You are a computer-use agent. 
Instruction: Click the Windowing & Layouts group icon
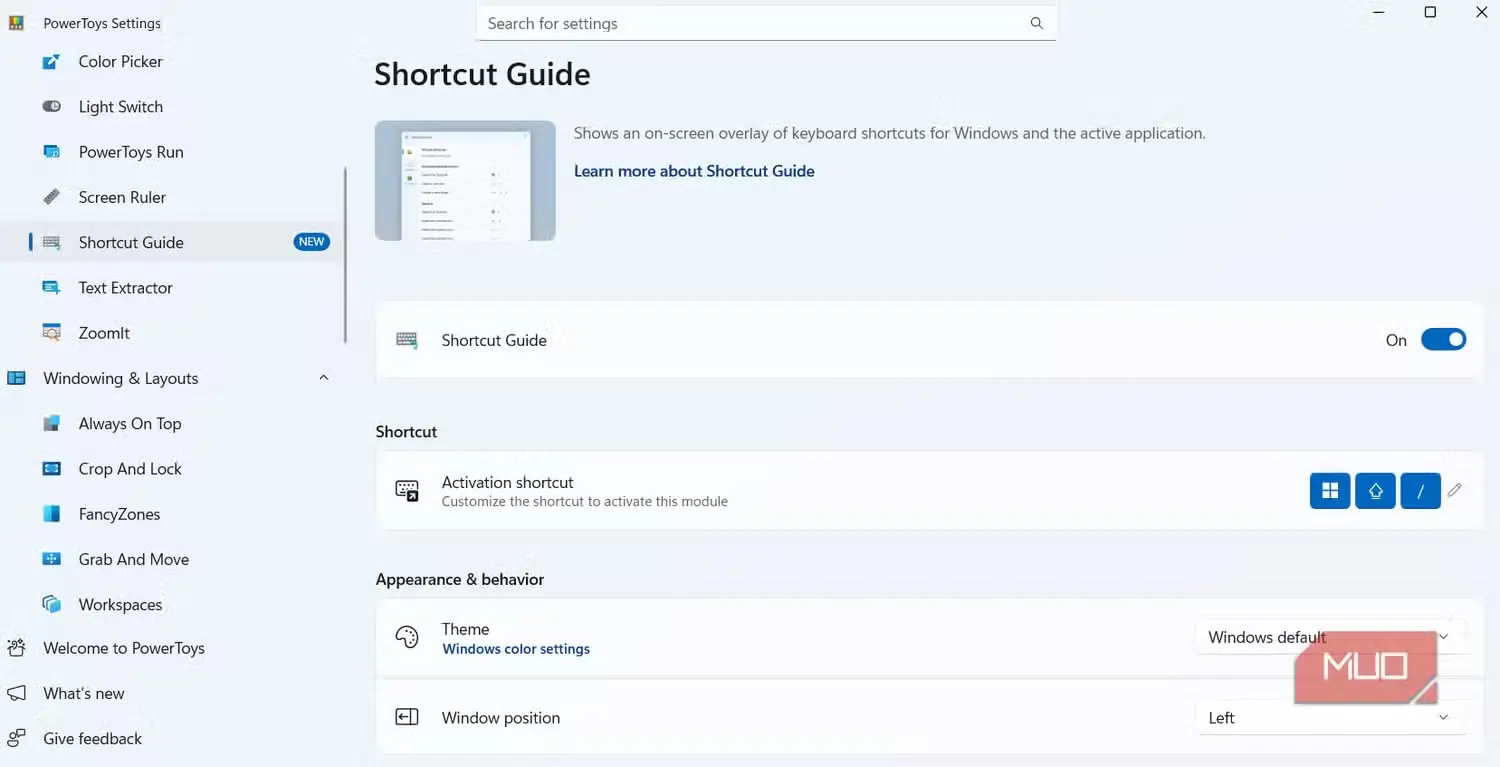[16, 378]
